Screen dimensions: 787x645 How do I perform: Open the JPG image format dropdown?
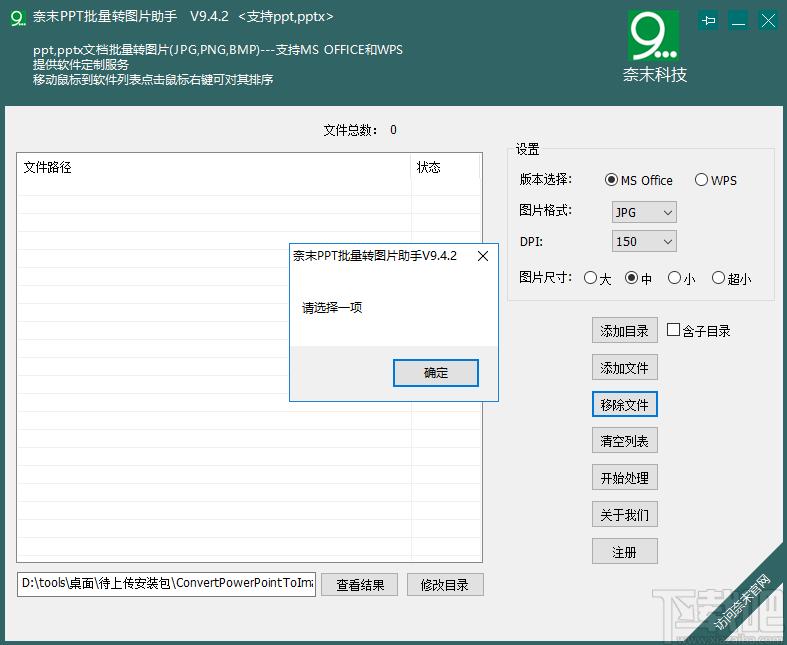coord(644,212)
